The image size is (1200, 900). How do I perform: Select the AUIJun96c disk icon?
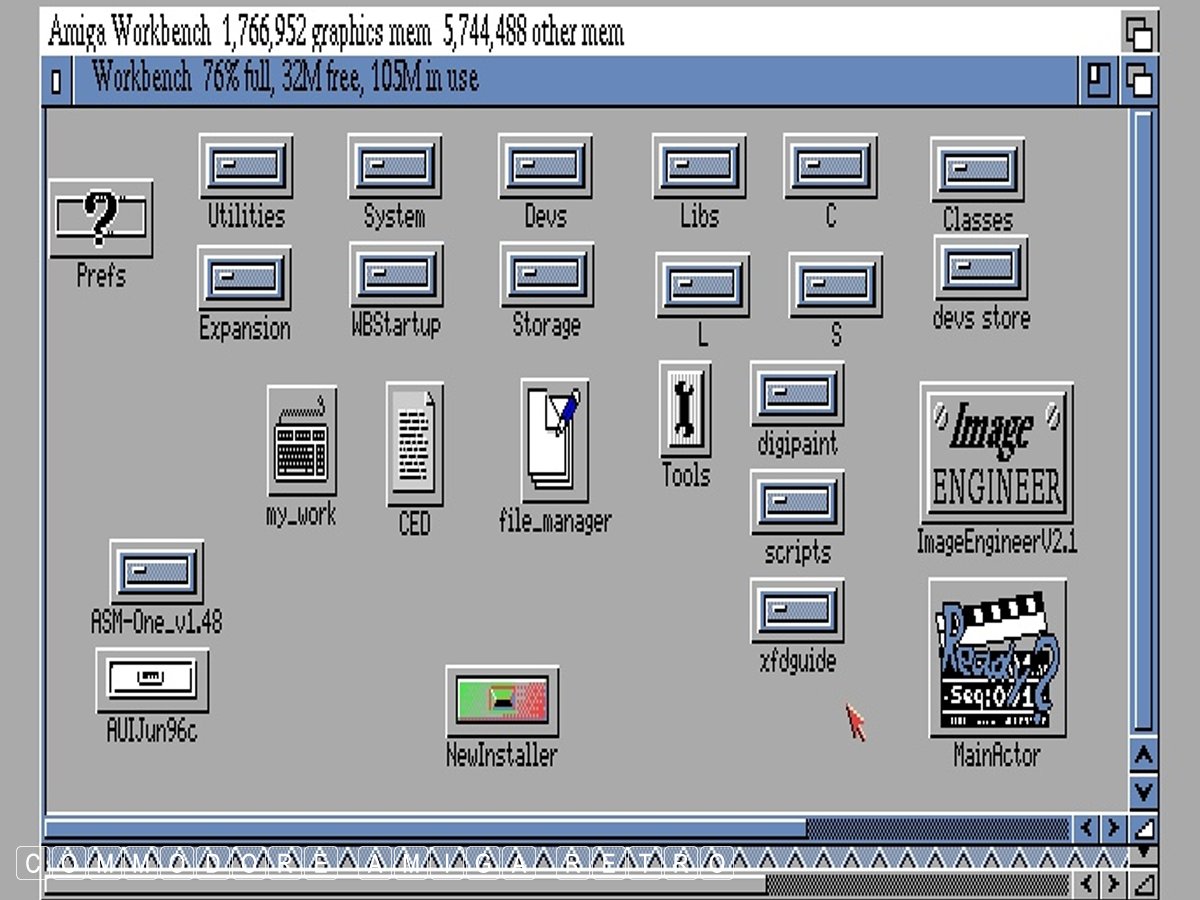point(152,680)
